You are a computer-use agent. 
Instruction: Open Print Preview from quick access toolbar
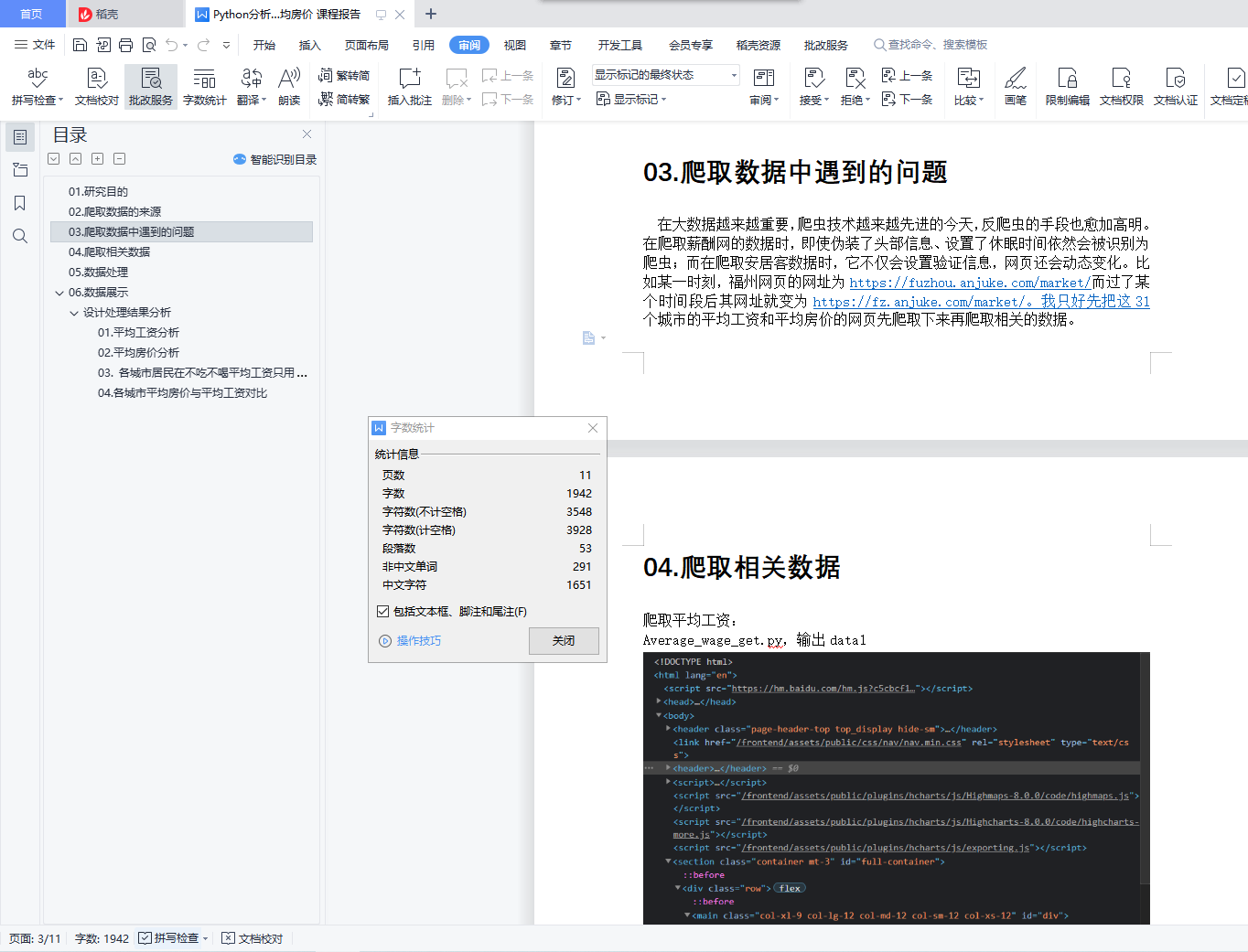[148, 45]
